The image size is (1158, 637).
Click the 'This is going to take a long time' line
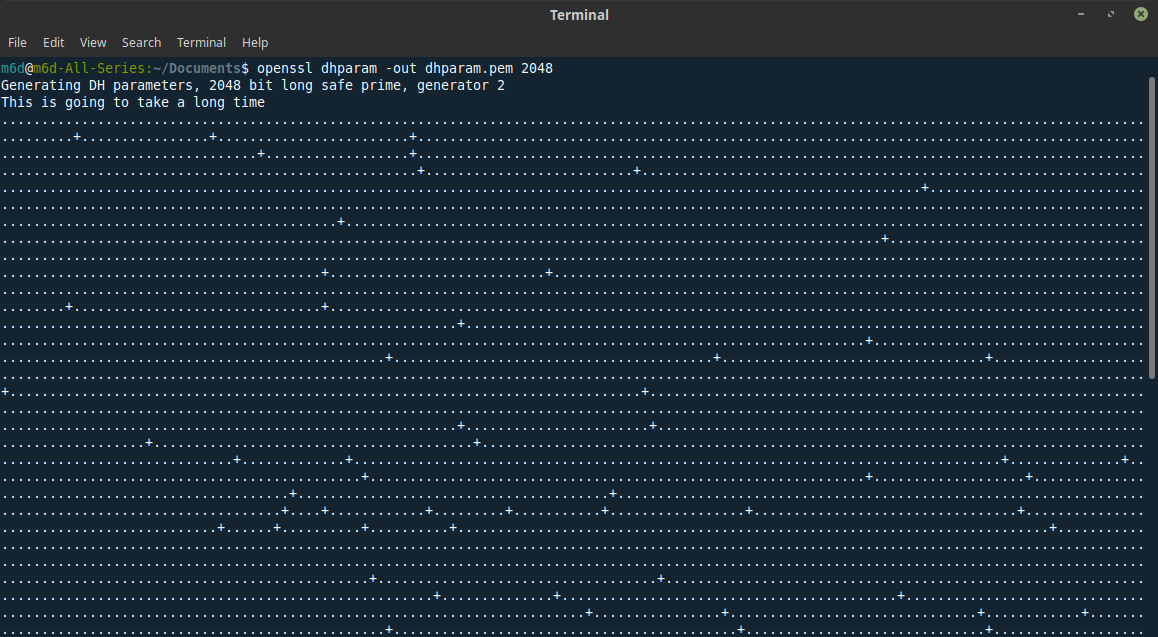pos(133,103)
